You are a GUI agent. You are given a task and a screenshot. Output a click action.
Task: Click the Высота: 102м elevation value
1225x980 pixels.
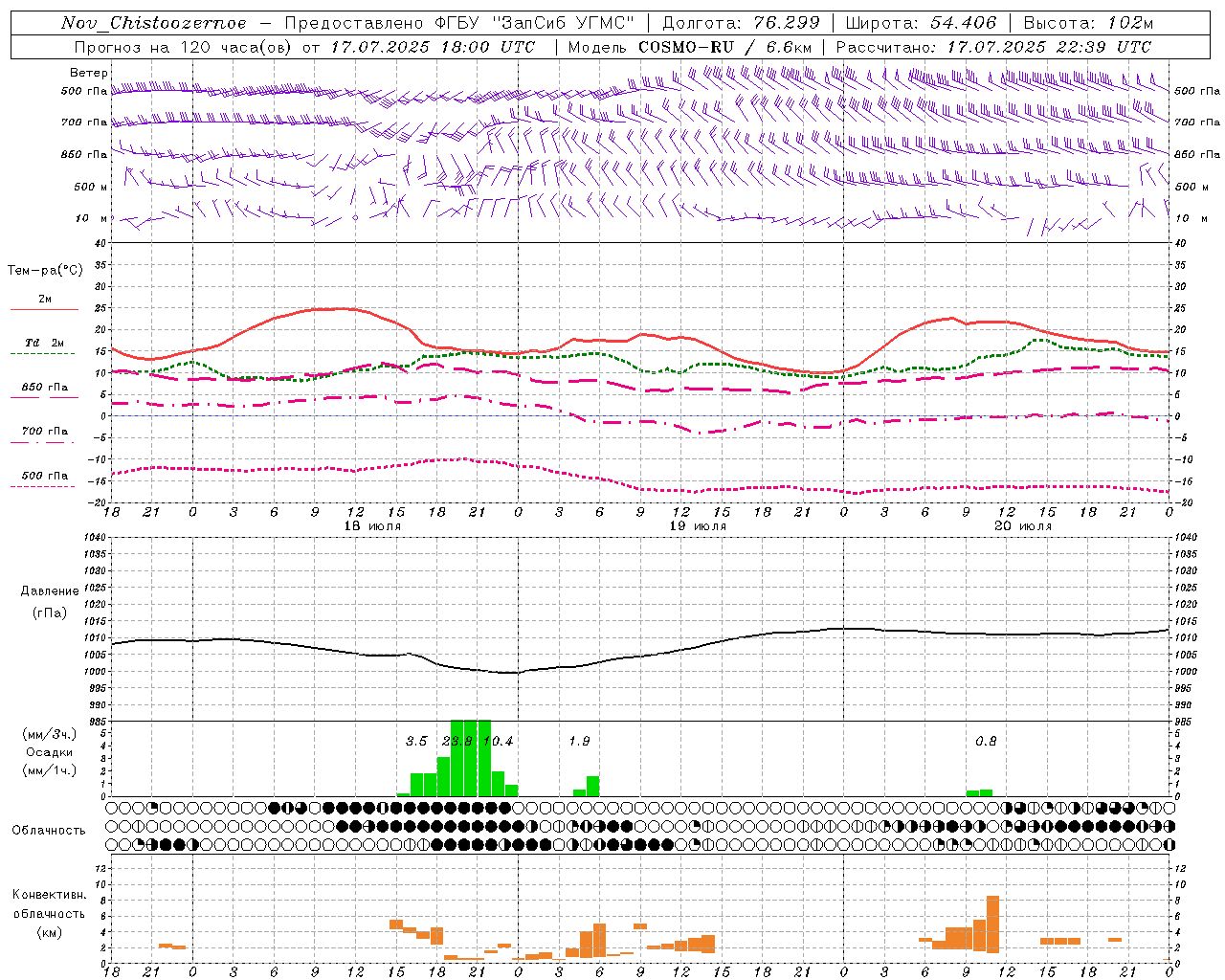click(x=1089, y=23)
